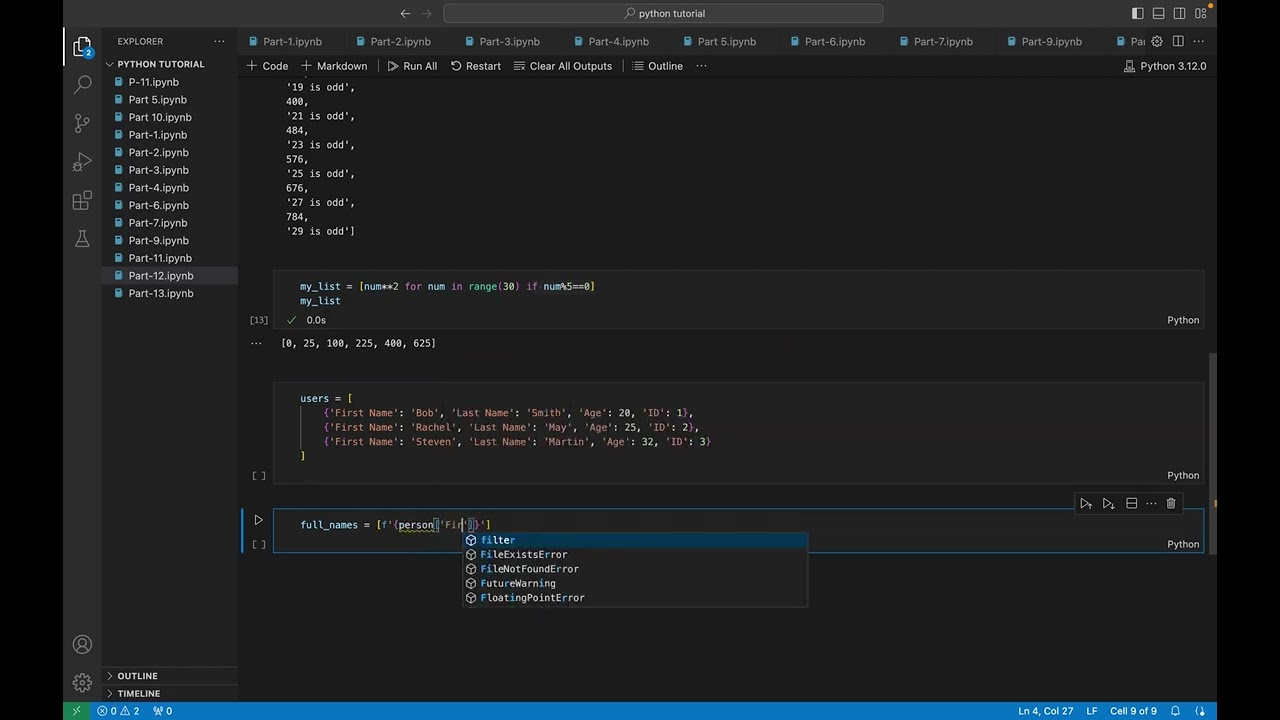Open forwarded ports status item
Viewport: 1280px width, 720px height.
(x=162, y=711)
